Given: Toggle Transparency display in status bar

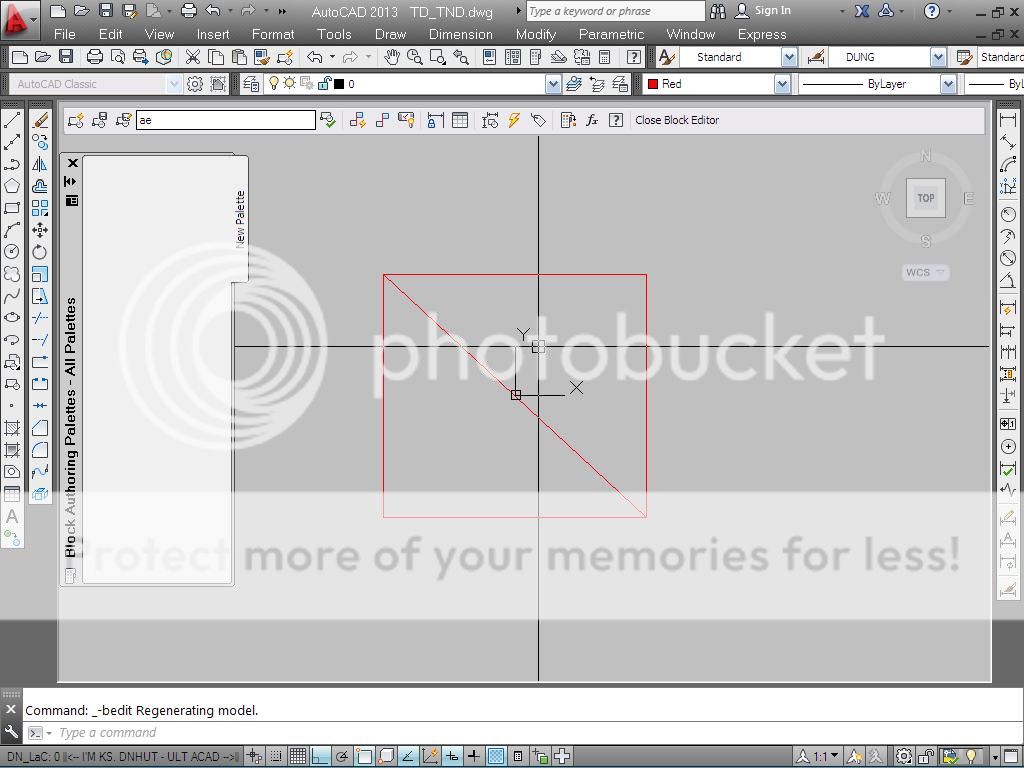Looking at the screenshot, I should [496, 756].
